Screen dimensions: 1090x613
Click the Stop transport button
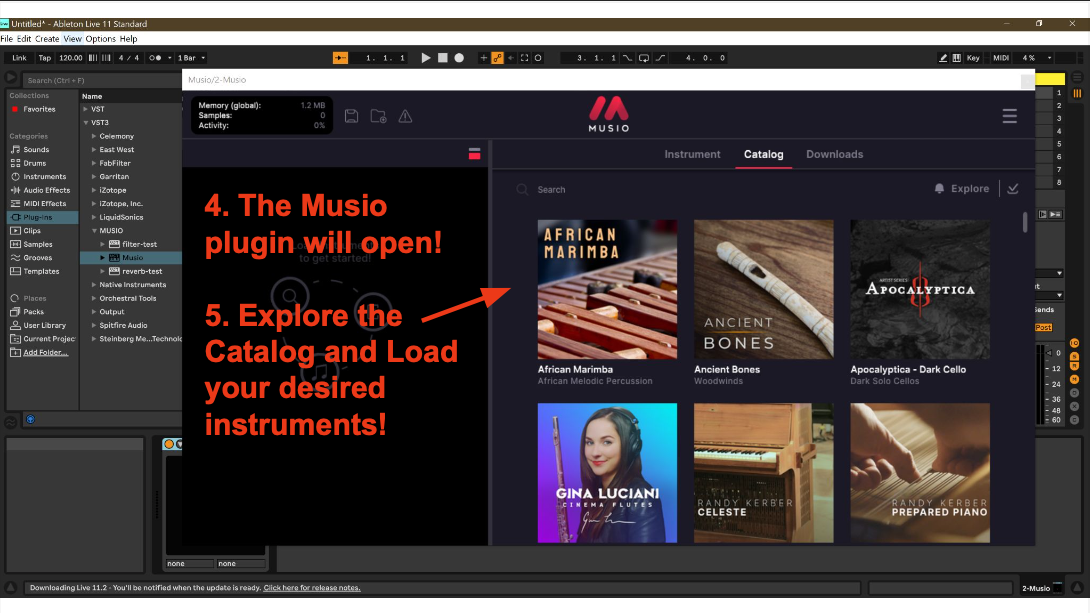442,58
